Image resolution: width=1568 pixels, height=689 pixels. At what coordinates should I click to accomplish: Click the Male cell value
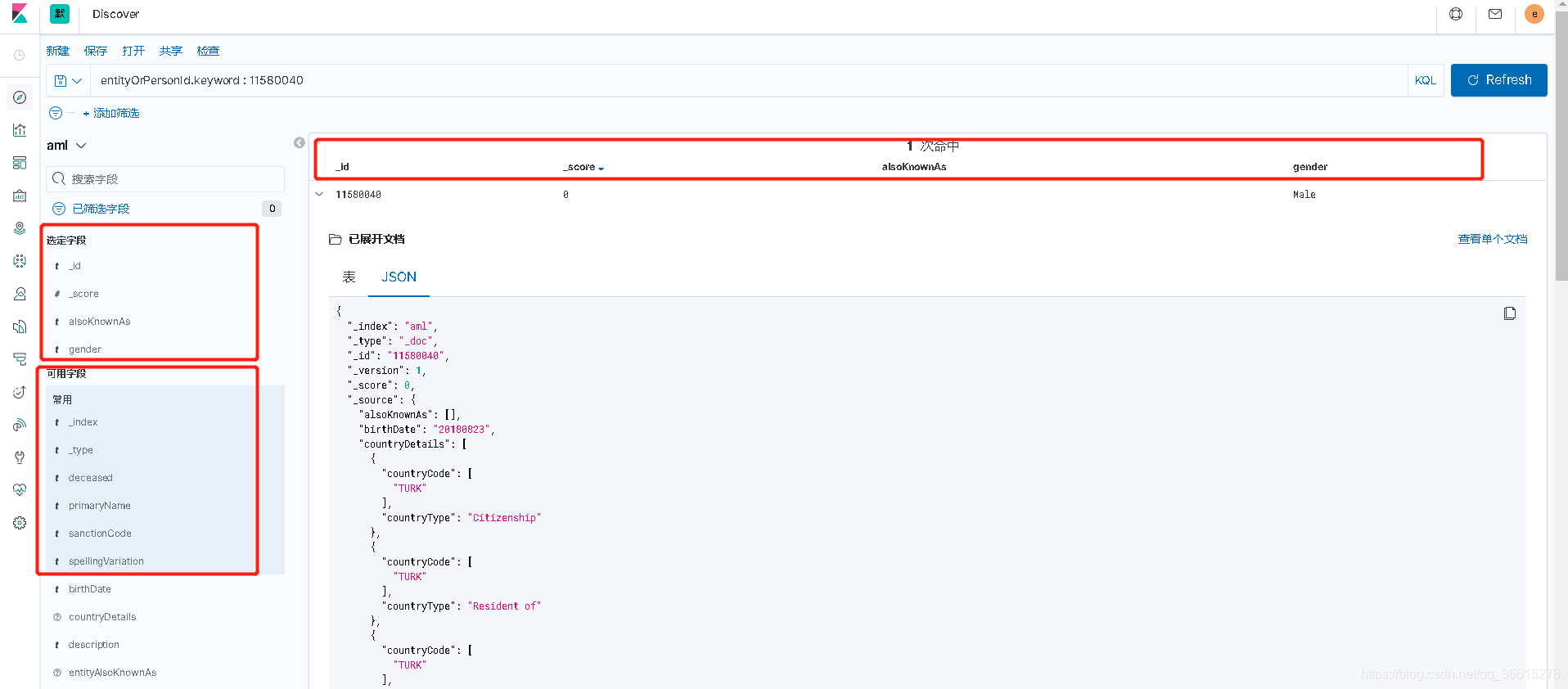click(1304, 195)
